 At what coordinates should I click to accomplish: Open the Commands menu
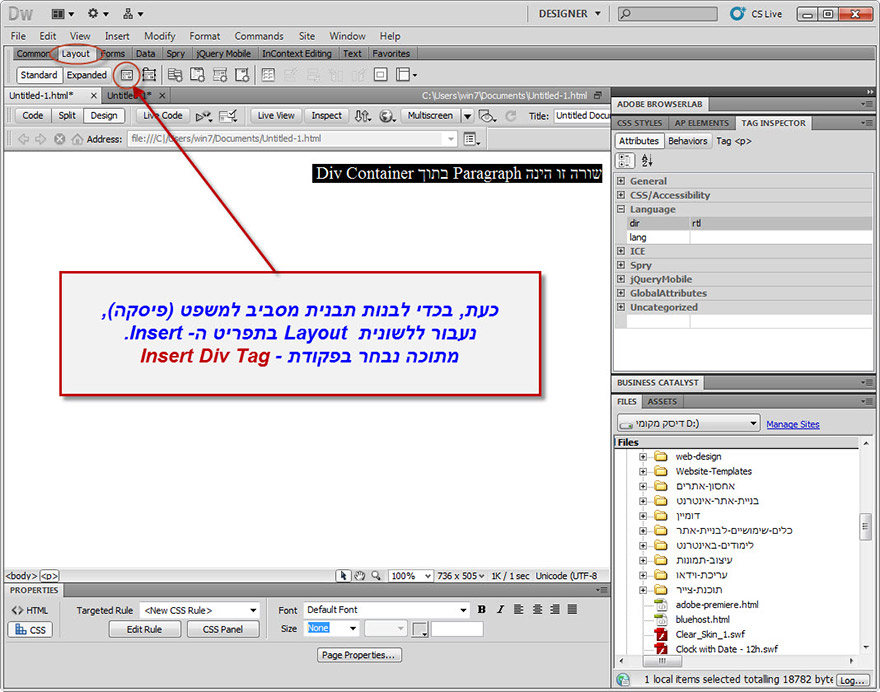coord(259,36)
